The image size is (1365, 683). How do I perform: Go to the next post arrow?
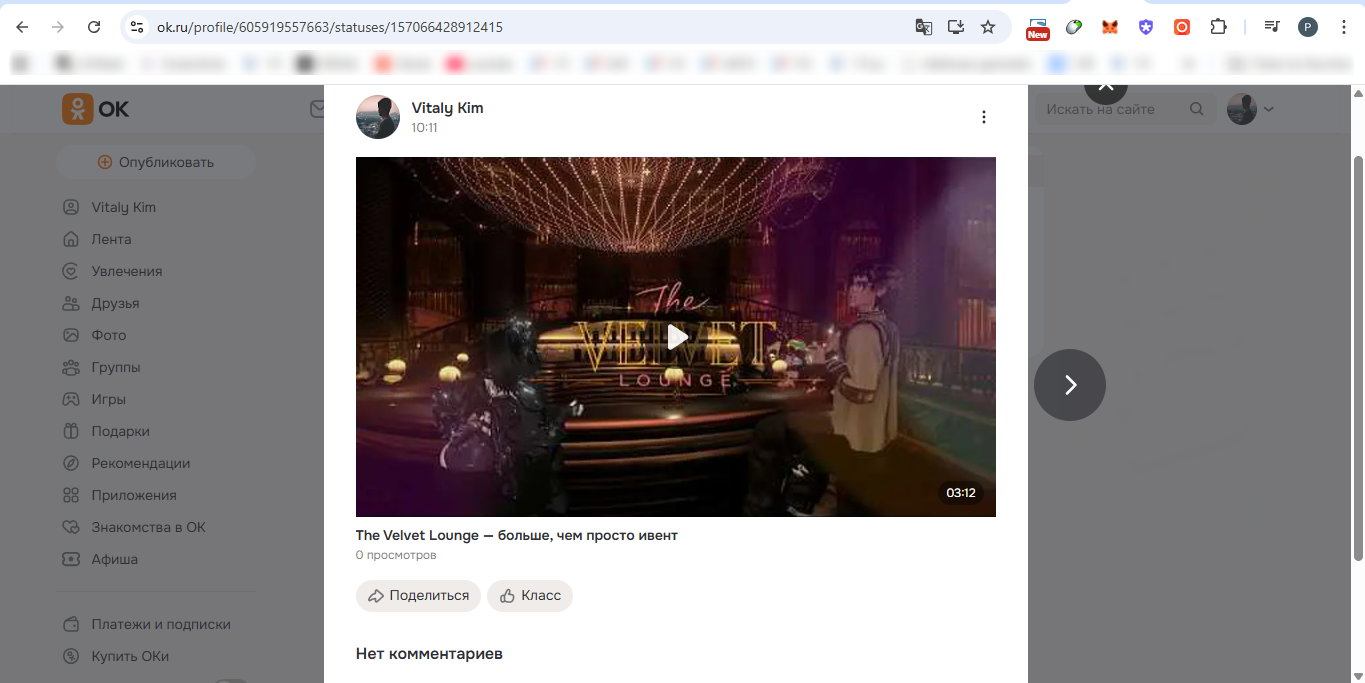pyautogui.click(x=1070, y=385)
